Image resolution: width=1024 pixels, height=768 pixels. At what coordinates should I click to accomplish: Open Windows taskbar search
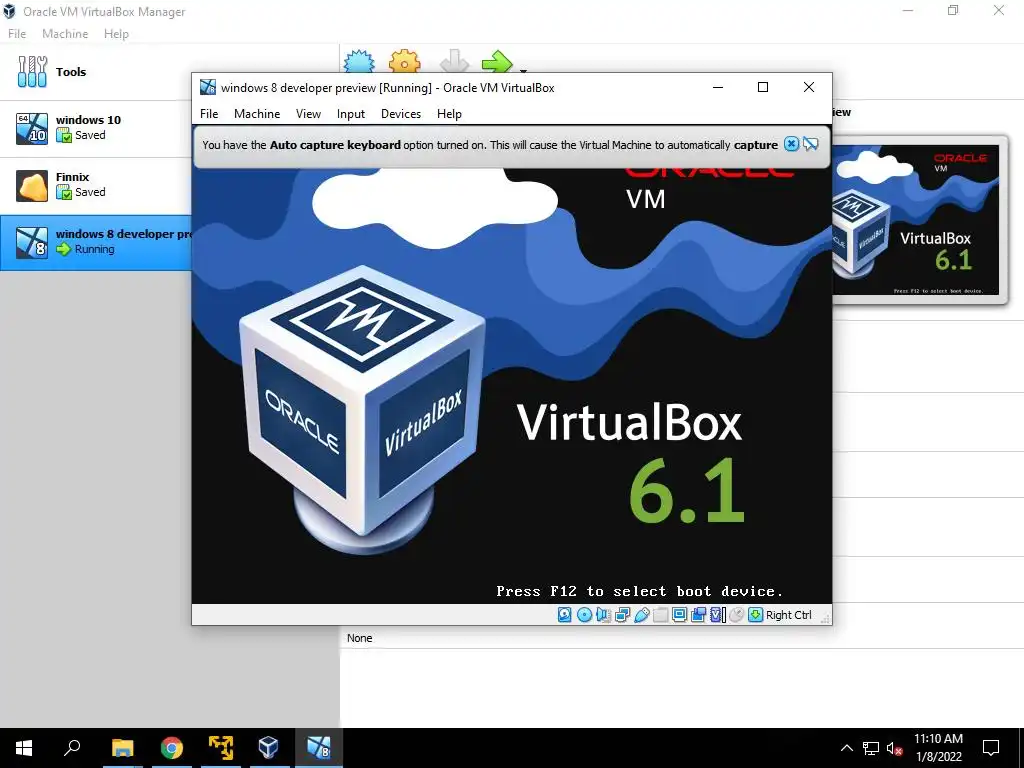point(72,748)
